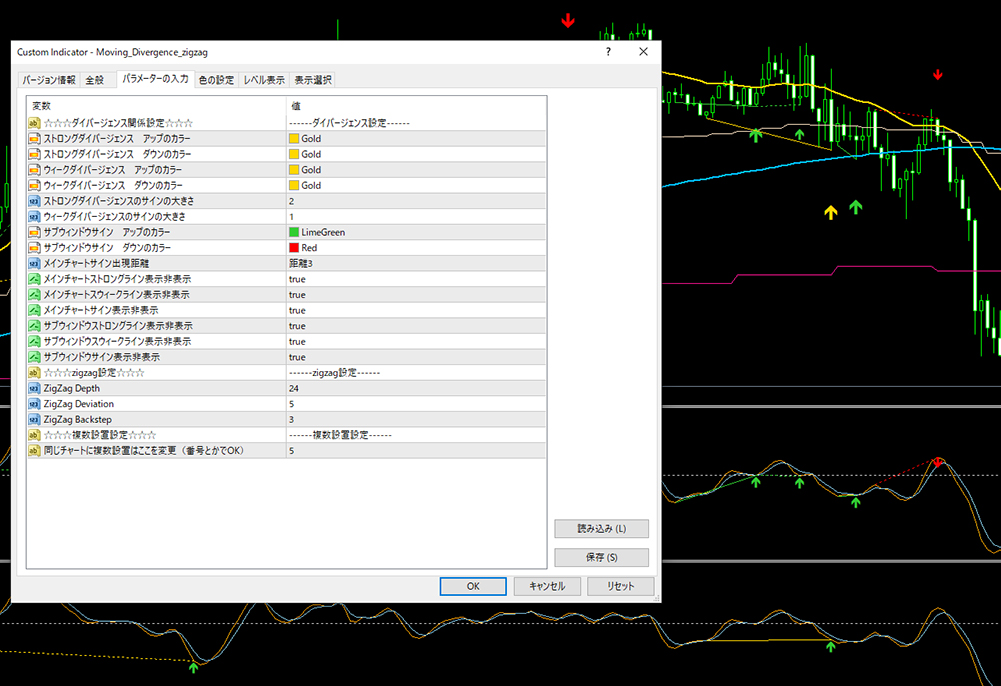Click the サブウィンドウサイン表示非表示 bool icon

34,357
